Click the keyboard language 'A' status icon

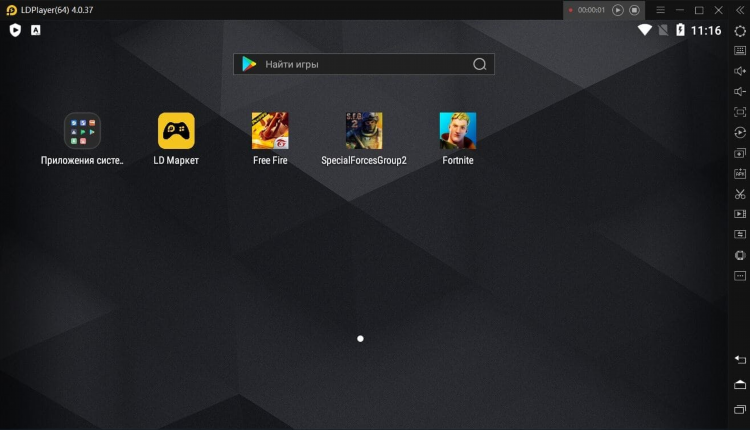[35, 31]
